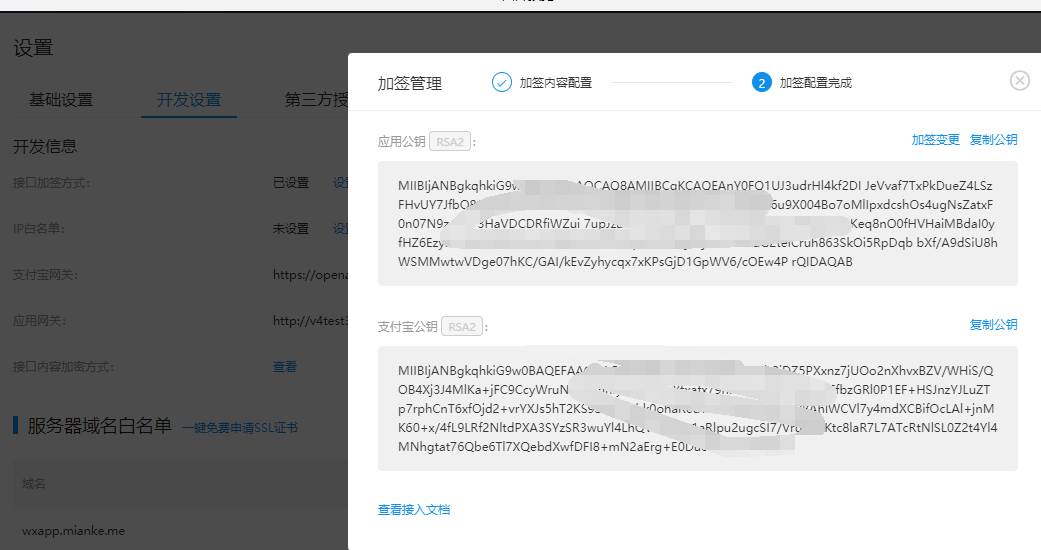Switch to 第三方授权 tab
The width and height of the screenshot is (1041, 550).
tap(317, 100)
